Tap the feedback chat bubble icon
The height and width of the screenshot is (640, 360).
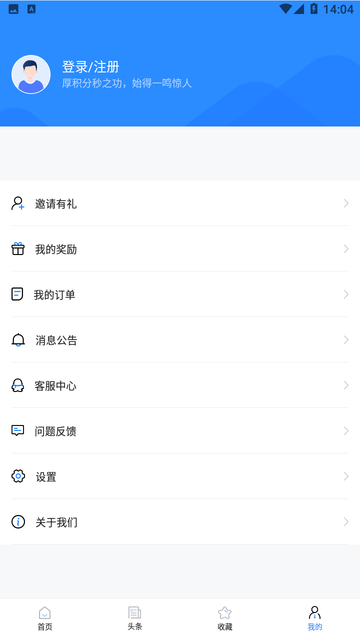[x=18, y=431]
